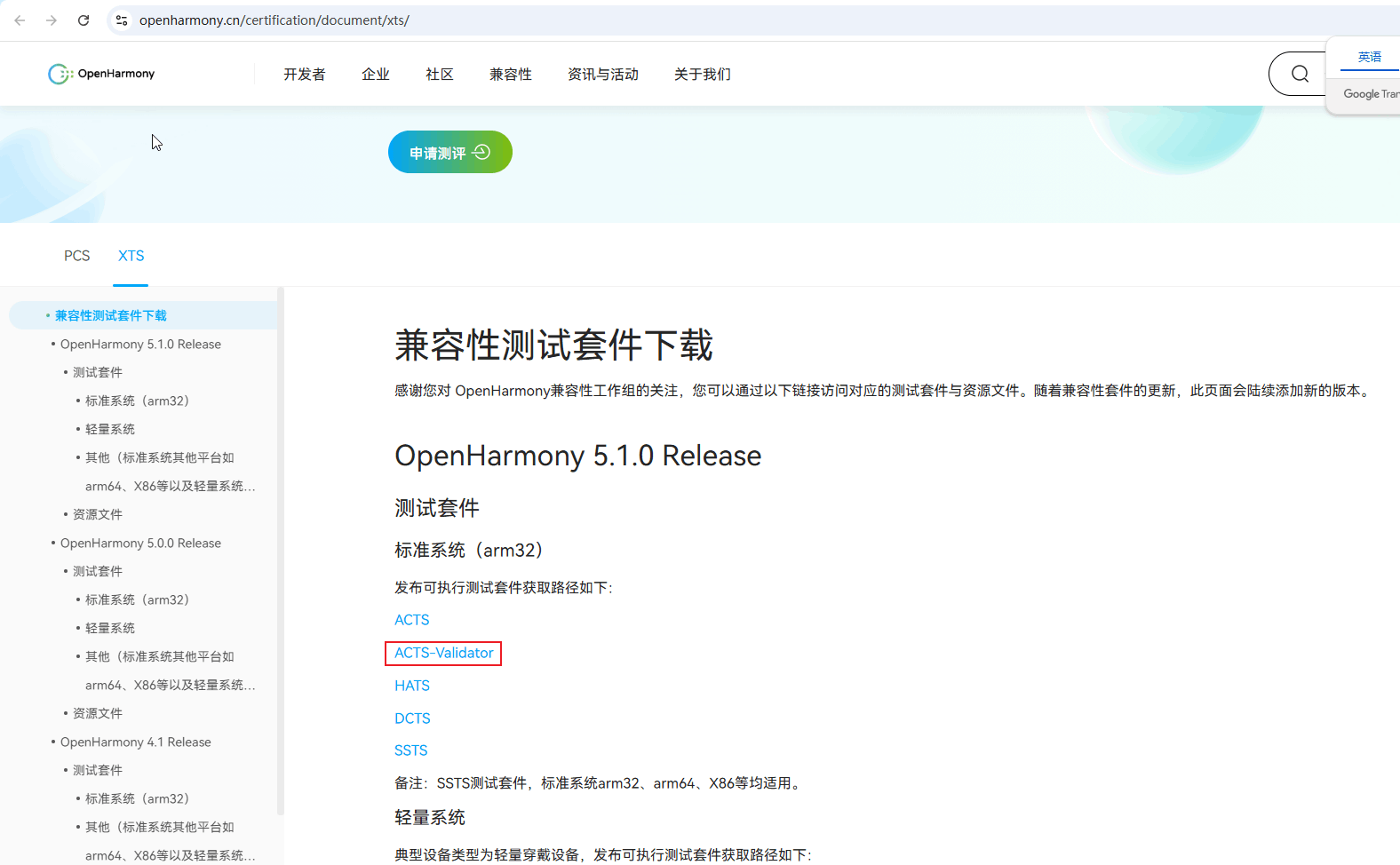This screenshot has width=1400, height=865.
Task: Open the 兼容性 menu
Action: [x=511, y=75]
